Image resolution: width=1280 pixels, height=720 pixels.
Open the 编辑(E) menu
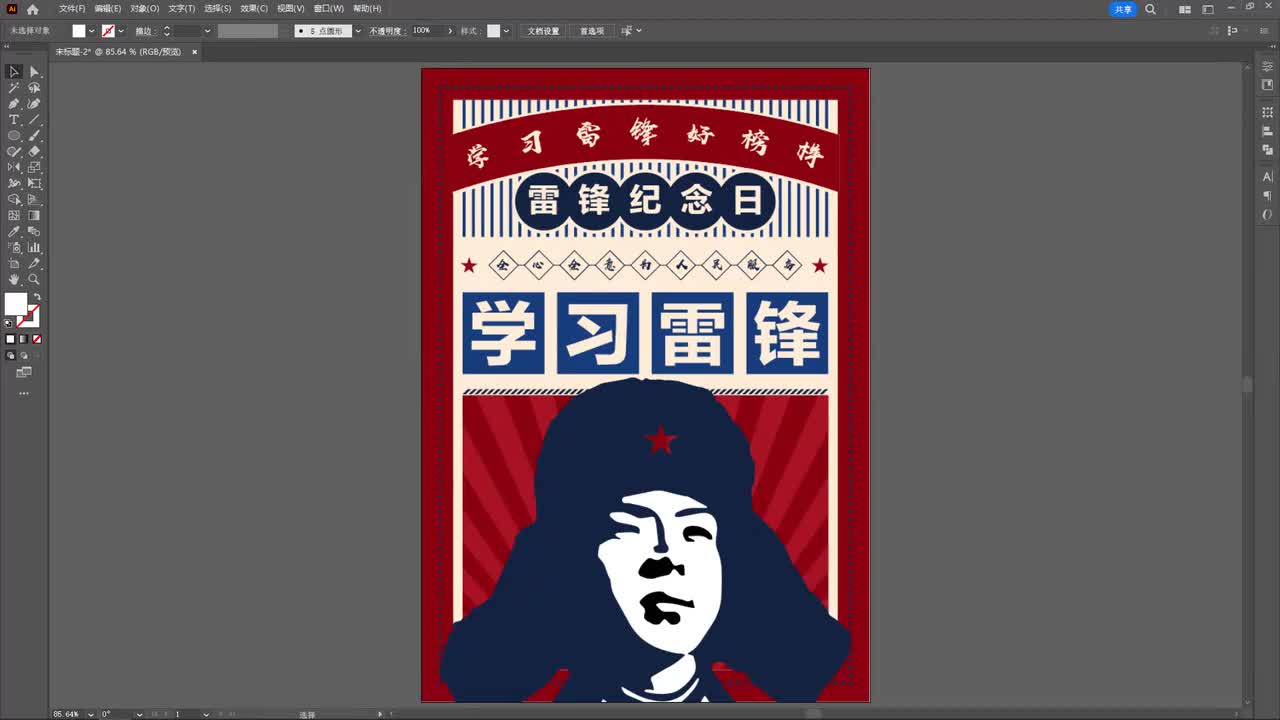(108, 9)
